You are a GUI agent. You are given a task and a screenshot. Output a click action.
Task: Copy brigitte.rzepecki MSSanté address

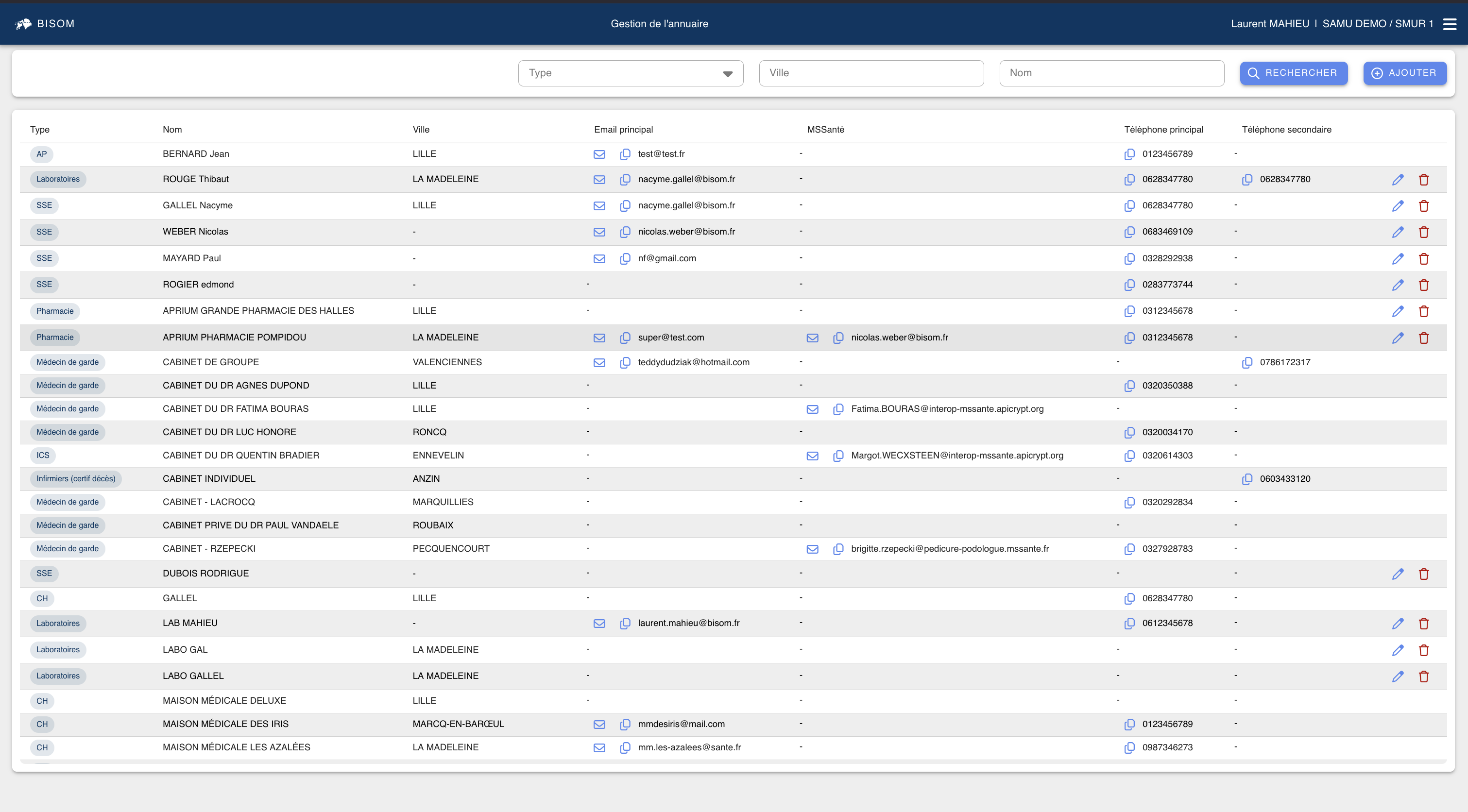tap(838, 549)
